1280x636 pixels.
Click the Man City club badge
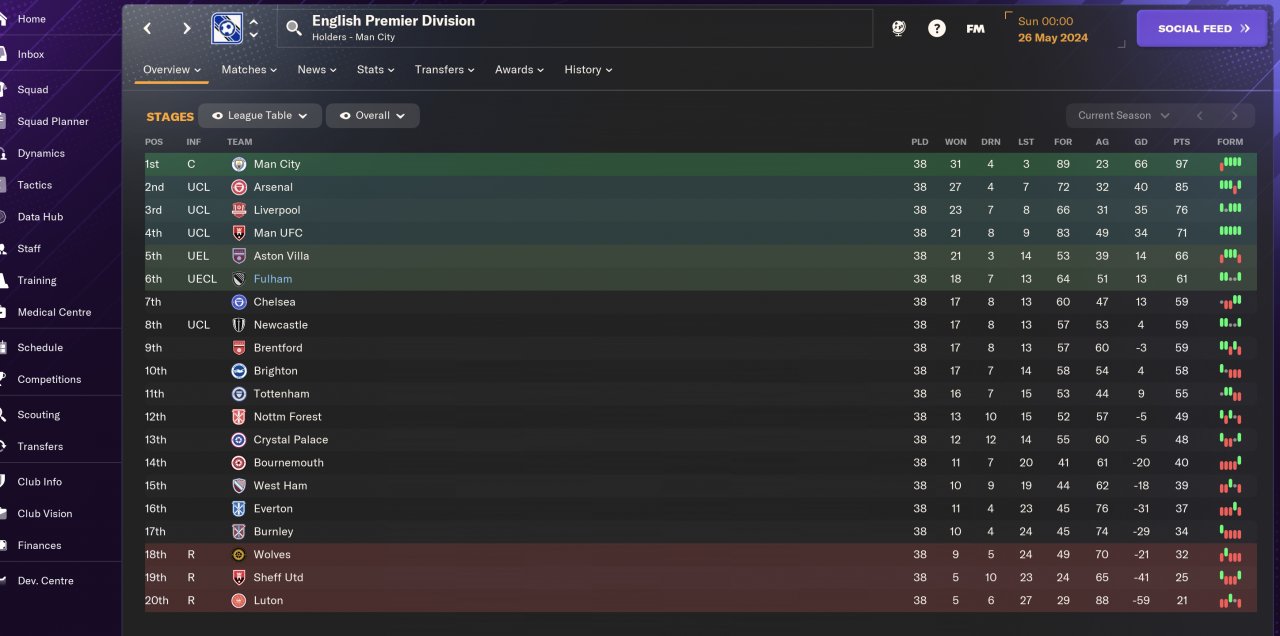pos(239,164)
